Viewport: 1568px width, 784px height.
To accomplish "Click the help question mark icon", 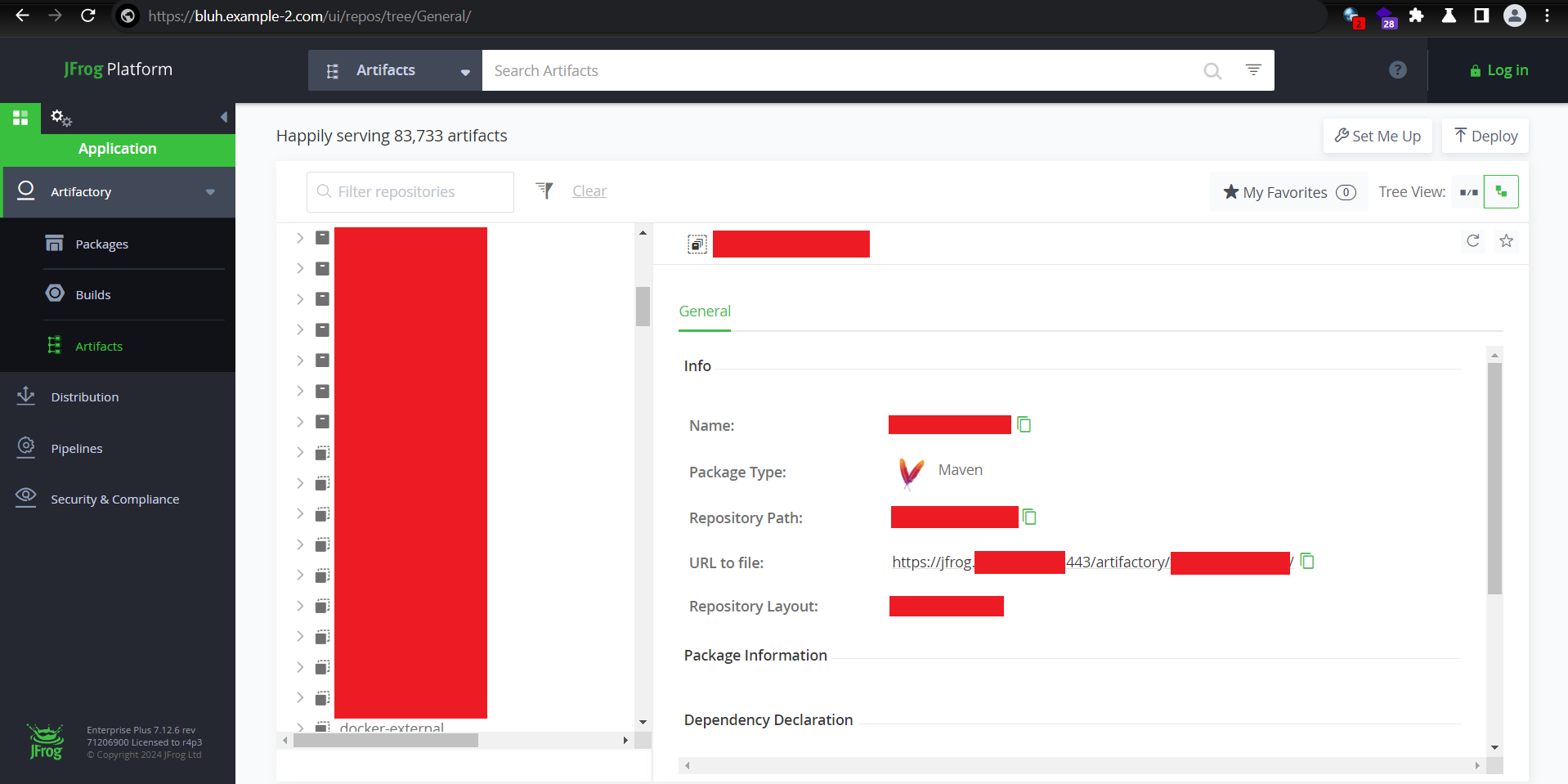I will tap(1397, 70).
